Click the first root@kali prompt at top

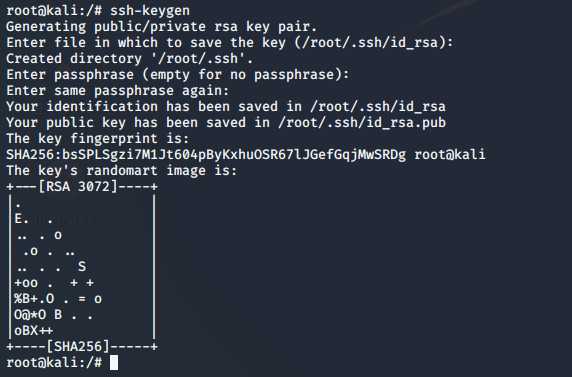(54, 11)
